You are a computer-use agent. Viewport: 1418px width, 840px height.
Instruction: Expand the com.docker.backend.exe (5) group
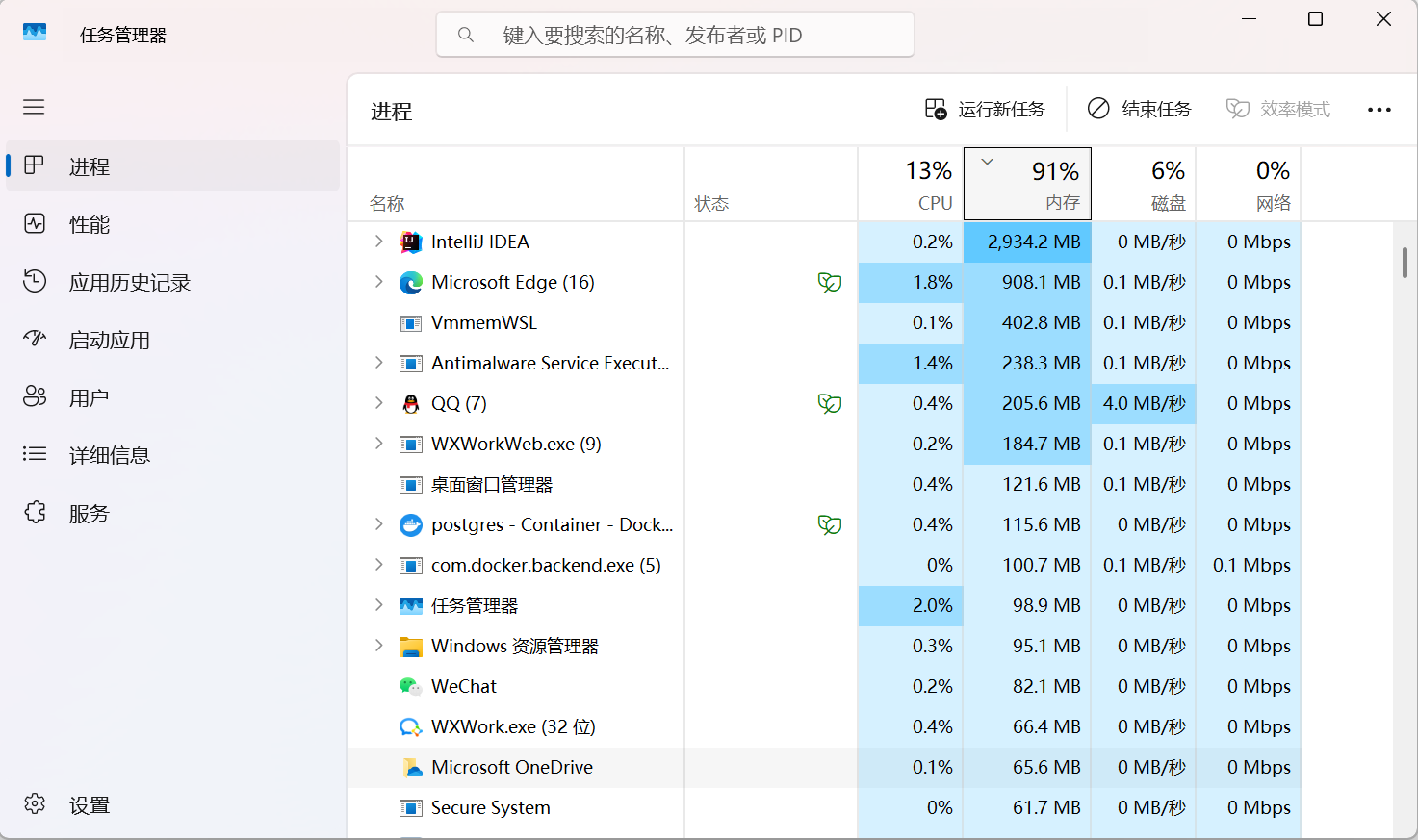[378, 565]
